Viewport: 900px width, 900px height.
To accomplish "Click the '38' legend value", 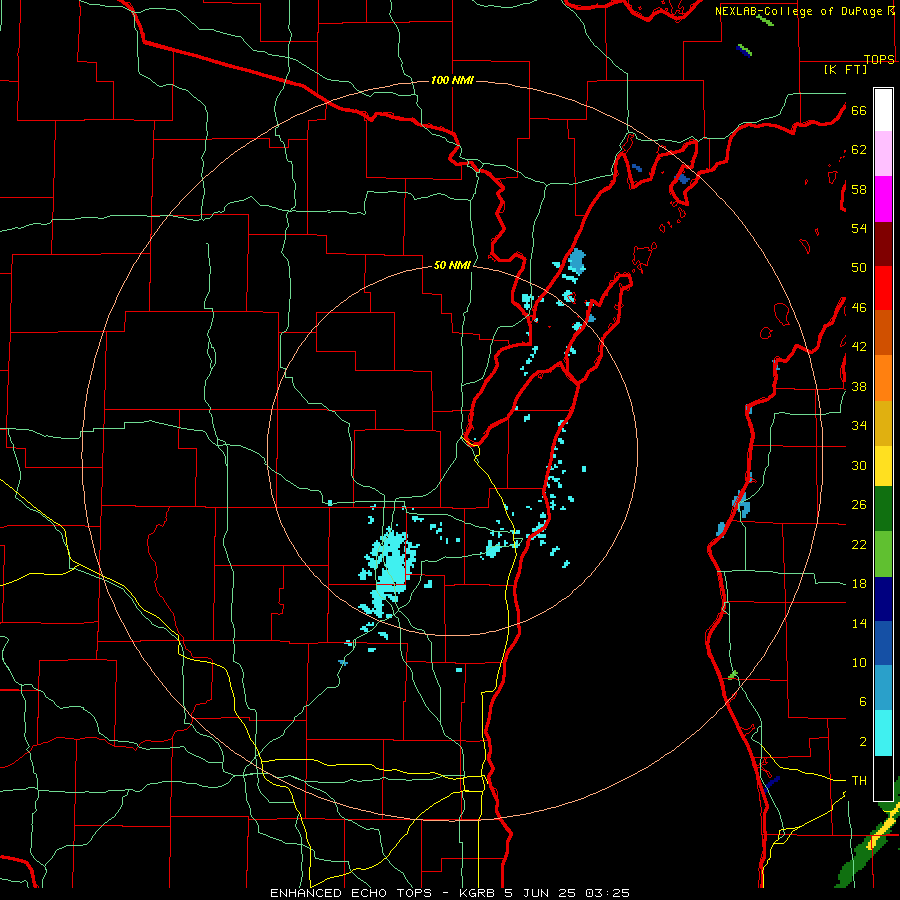I will [859, 386].
